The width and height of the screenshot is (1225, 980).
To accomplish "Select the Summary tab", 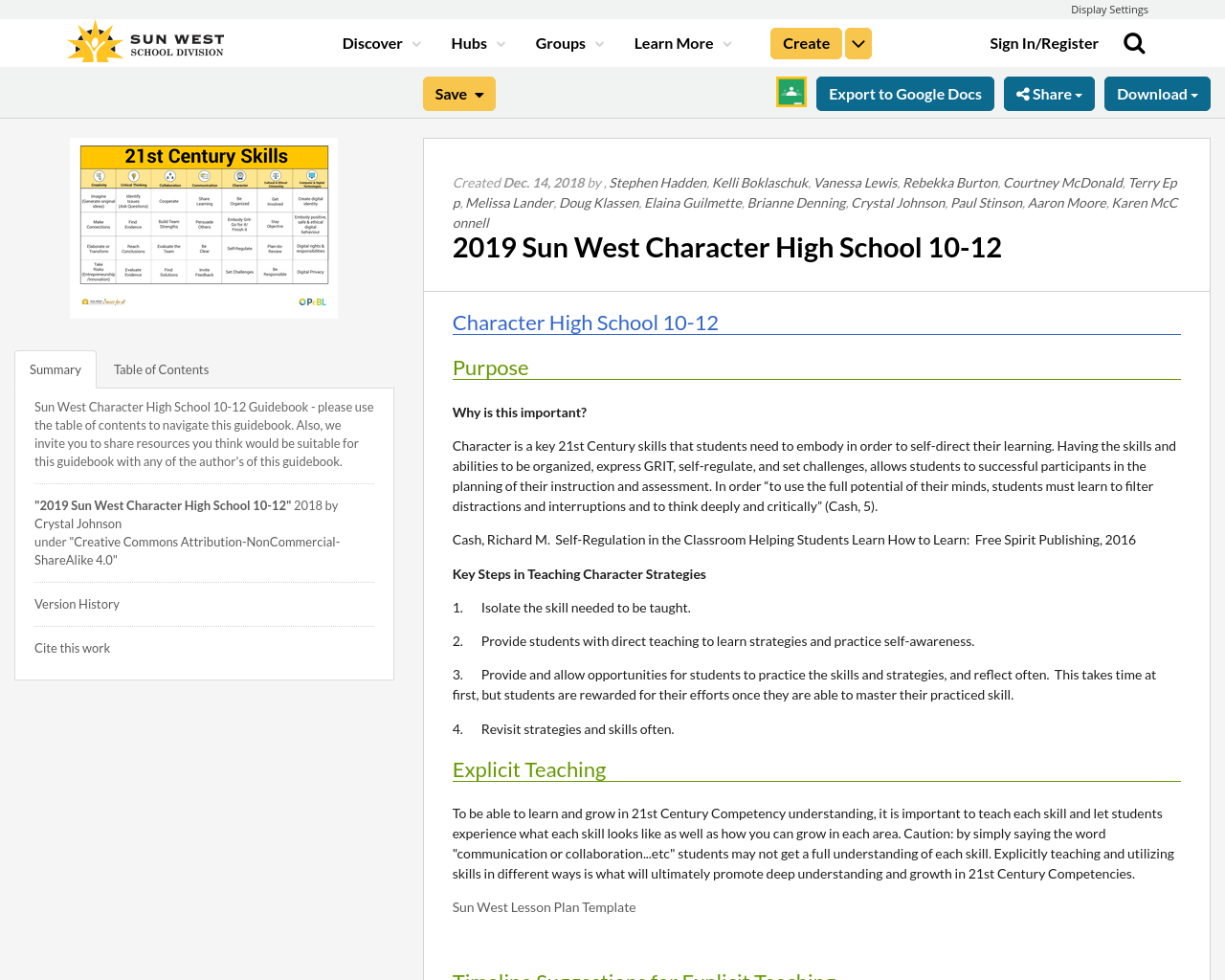I will pyautogui.click(x=55, y=367).
